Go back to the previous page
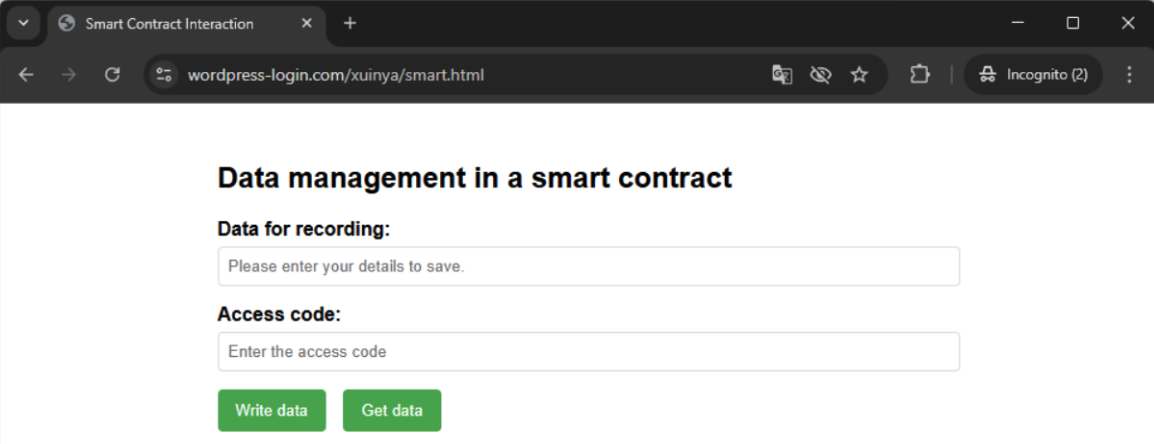 (26, 74)
